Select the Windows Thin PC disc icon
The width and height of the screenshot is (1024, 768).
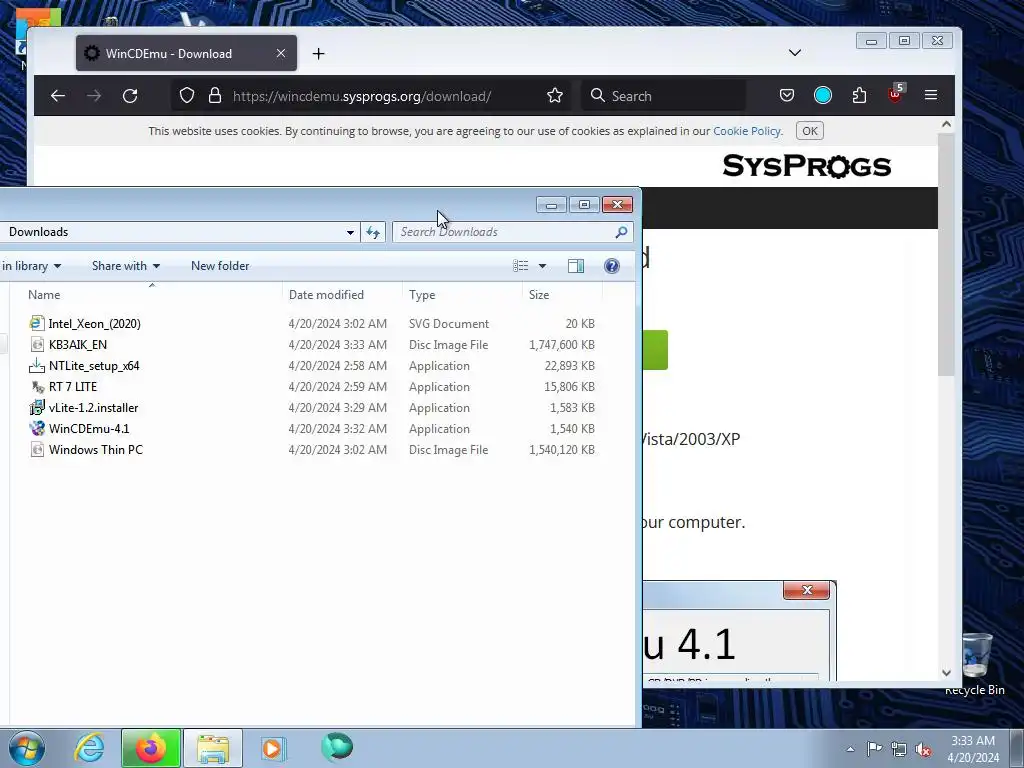pyautogui.click(x=37, y=449)
